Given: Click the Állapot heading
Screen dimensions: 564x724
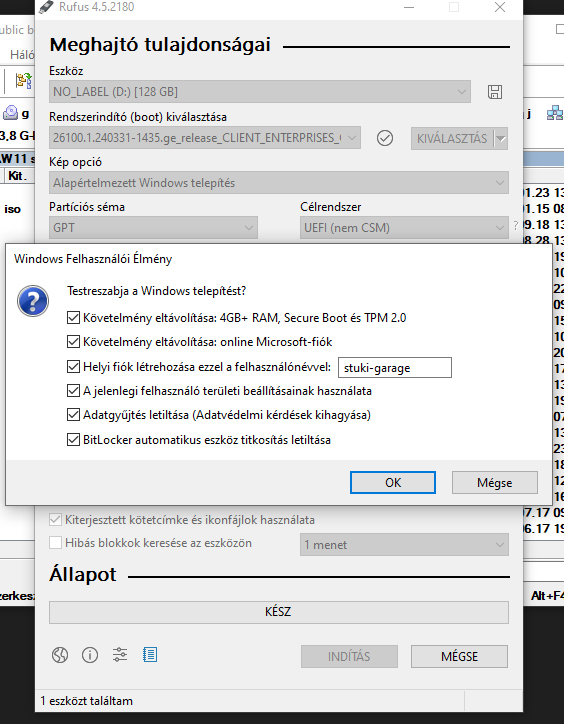Looking at the screenshot, I should pos(83,575).
